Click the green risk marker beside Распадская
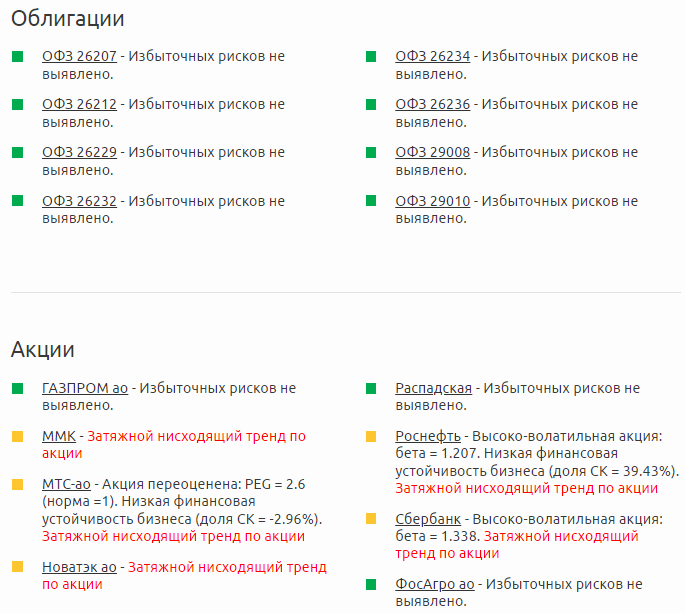The image size is (685, 614). 371,389
